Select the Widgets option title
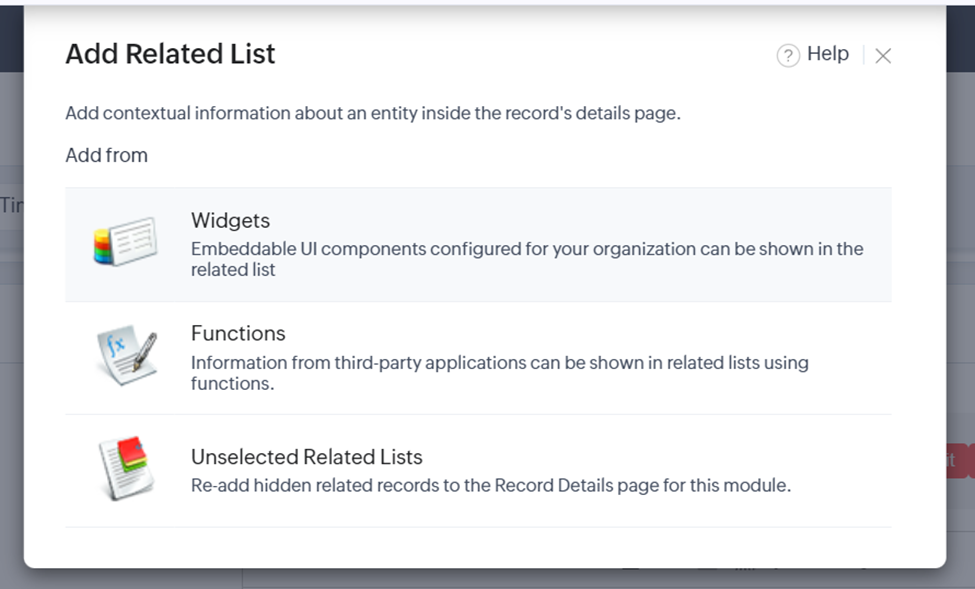Screen dimensions: 975x589 click(x=230, y=221)
